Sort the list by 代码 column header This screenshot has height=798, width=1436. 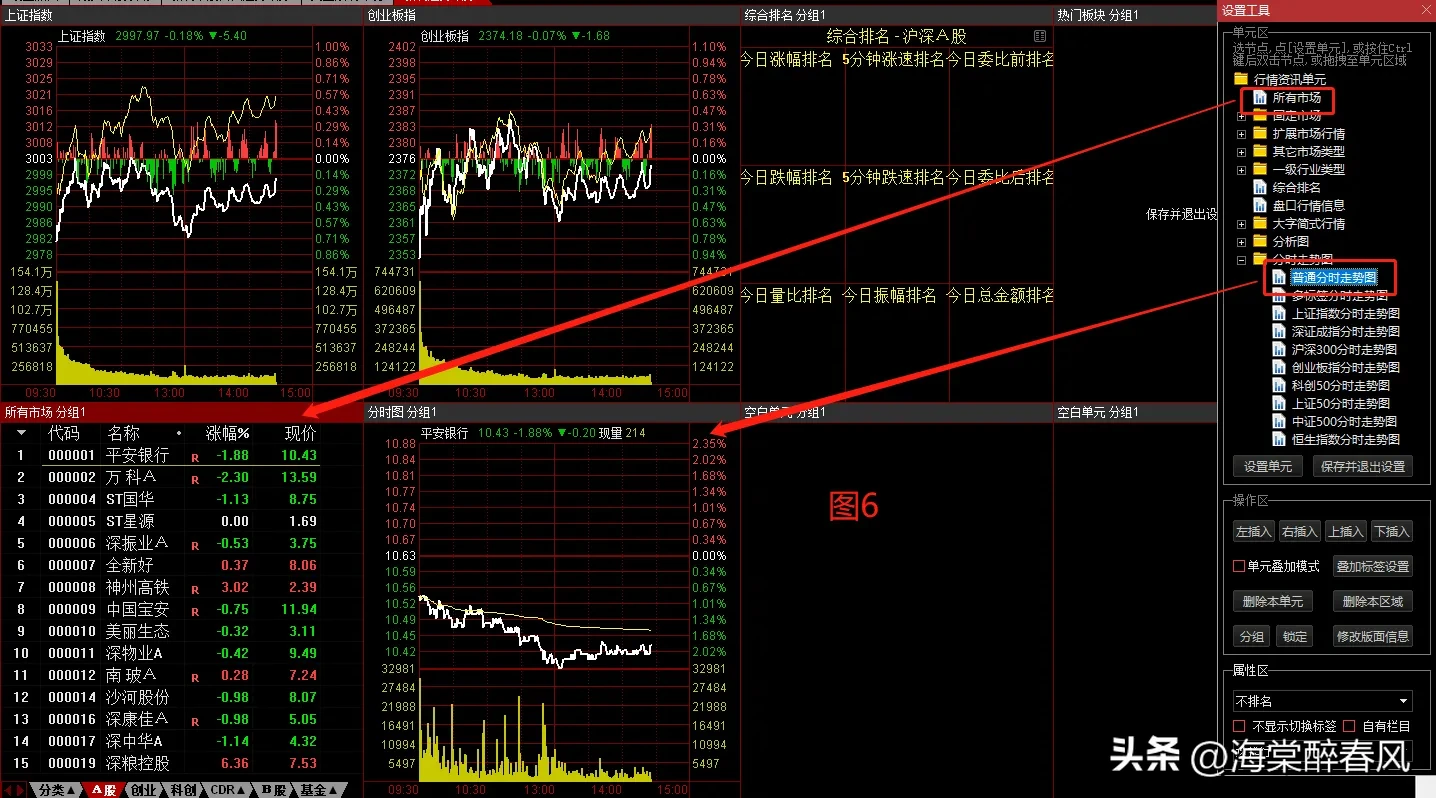(x=64, y=434)
